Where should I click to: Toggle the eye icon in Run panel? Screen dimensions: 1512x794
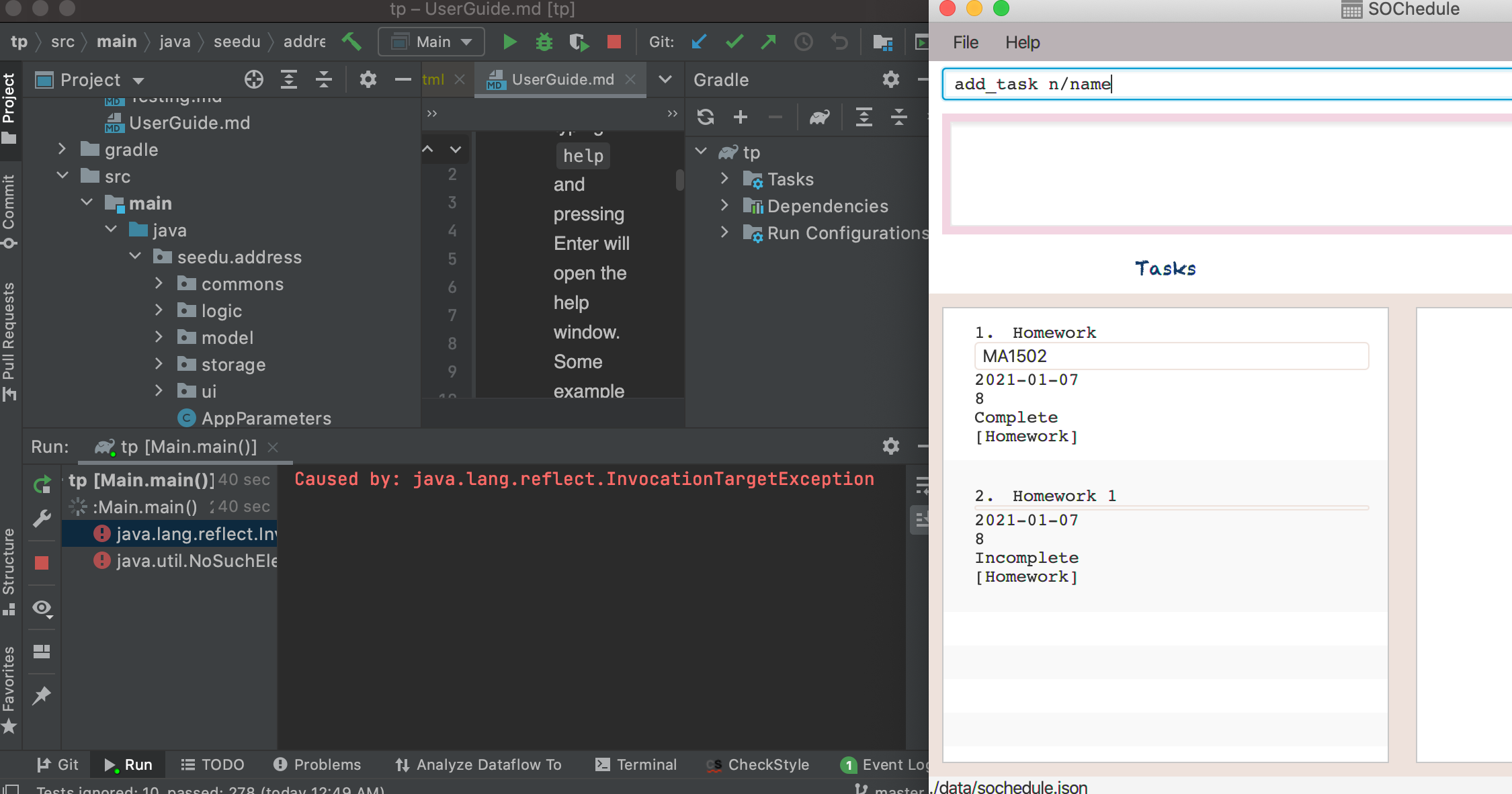click(42, 609)
